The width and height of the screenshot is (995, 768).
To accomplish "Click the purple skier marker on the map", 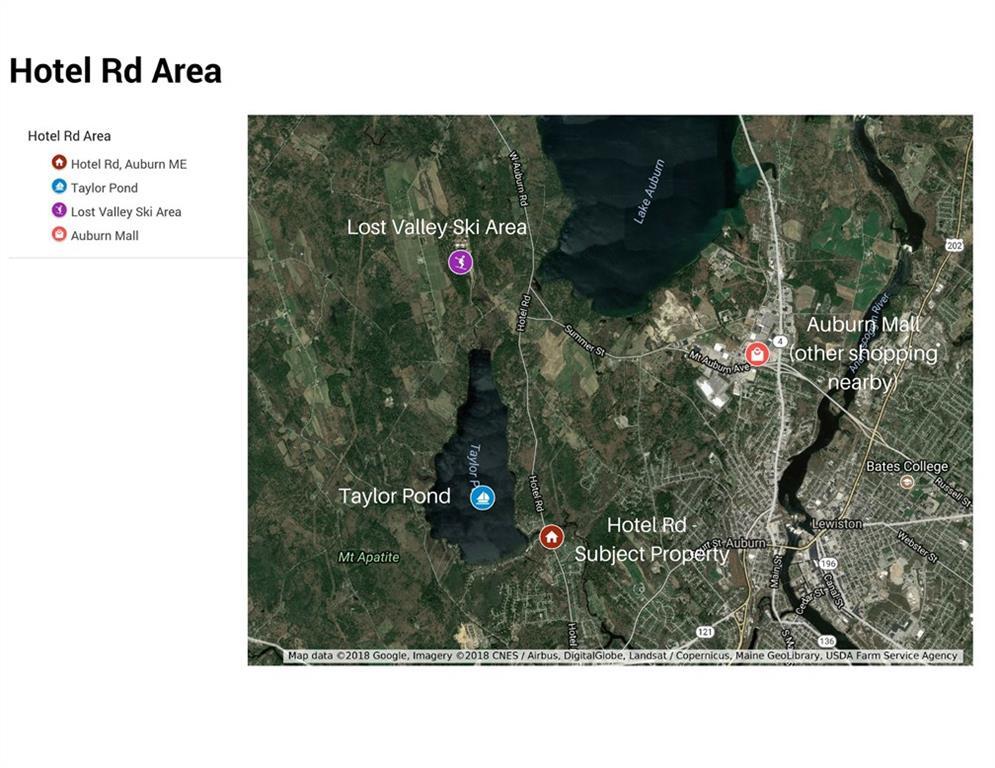I will coord(461,262).
